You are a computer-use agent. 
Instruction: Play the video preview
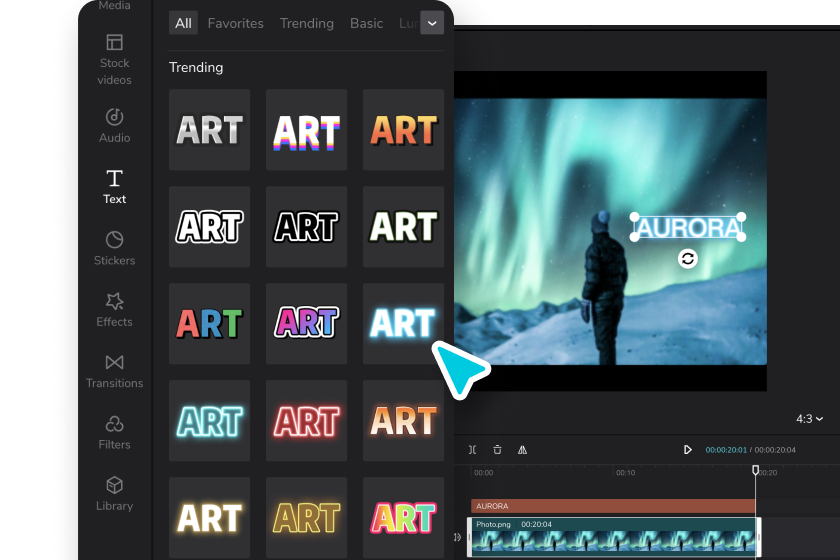(x=687, y=450)
